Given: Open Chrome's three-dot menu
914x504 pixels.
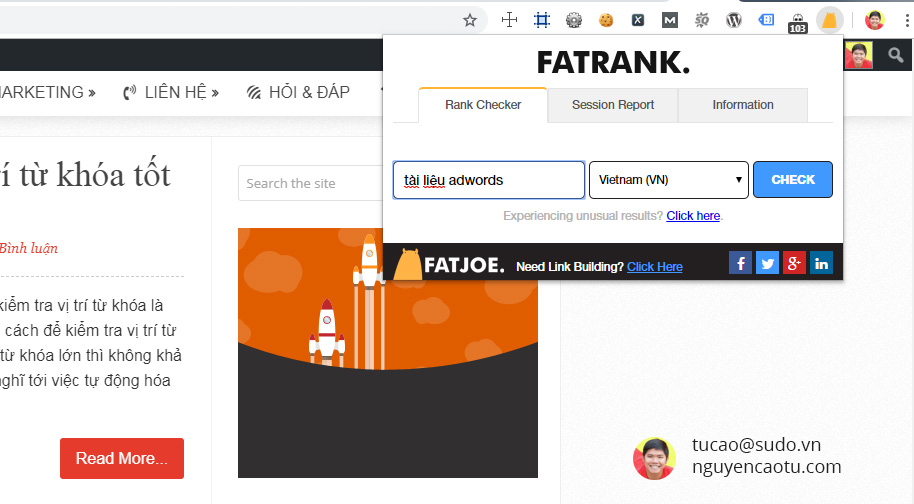Looking at the screenshot, I should tap(902, 19).
